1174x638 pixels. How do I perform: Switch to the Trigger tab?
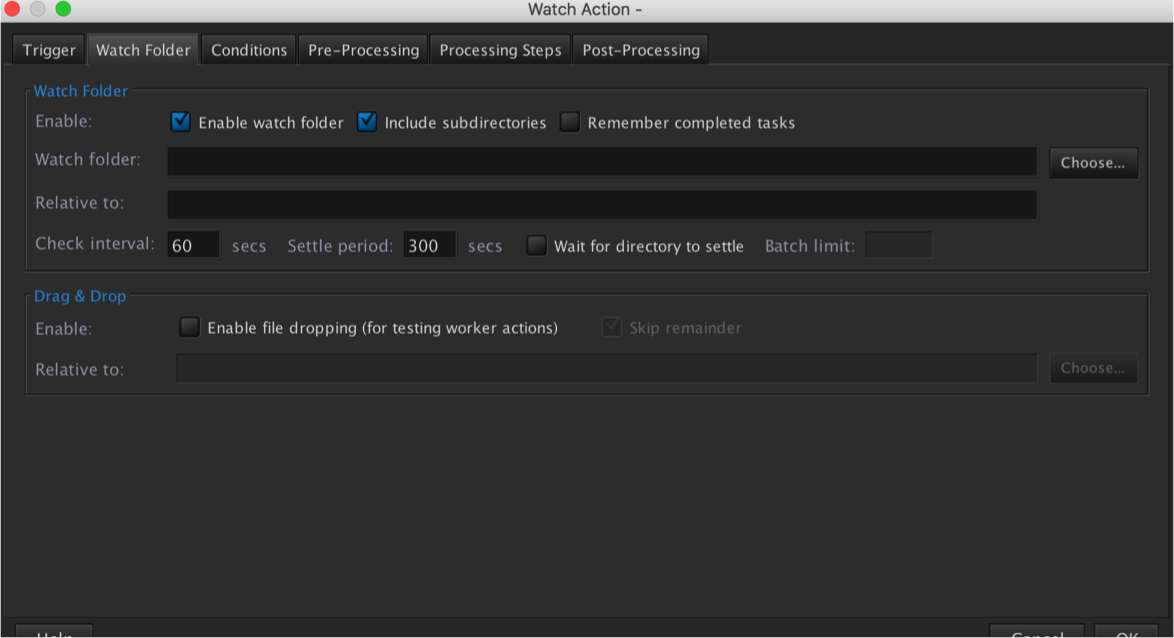(x=49, y=50)
